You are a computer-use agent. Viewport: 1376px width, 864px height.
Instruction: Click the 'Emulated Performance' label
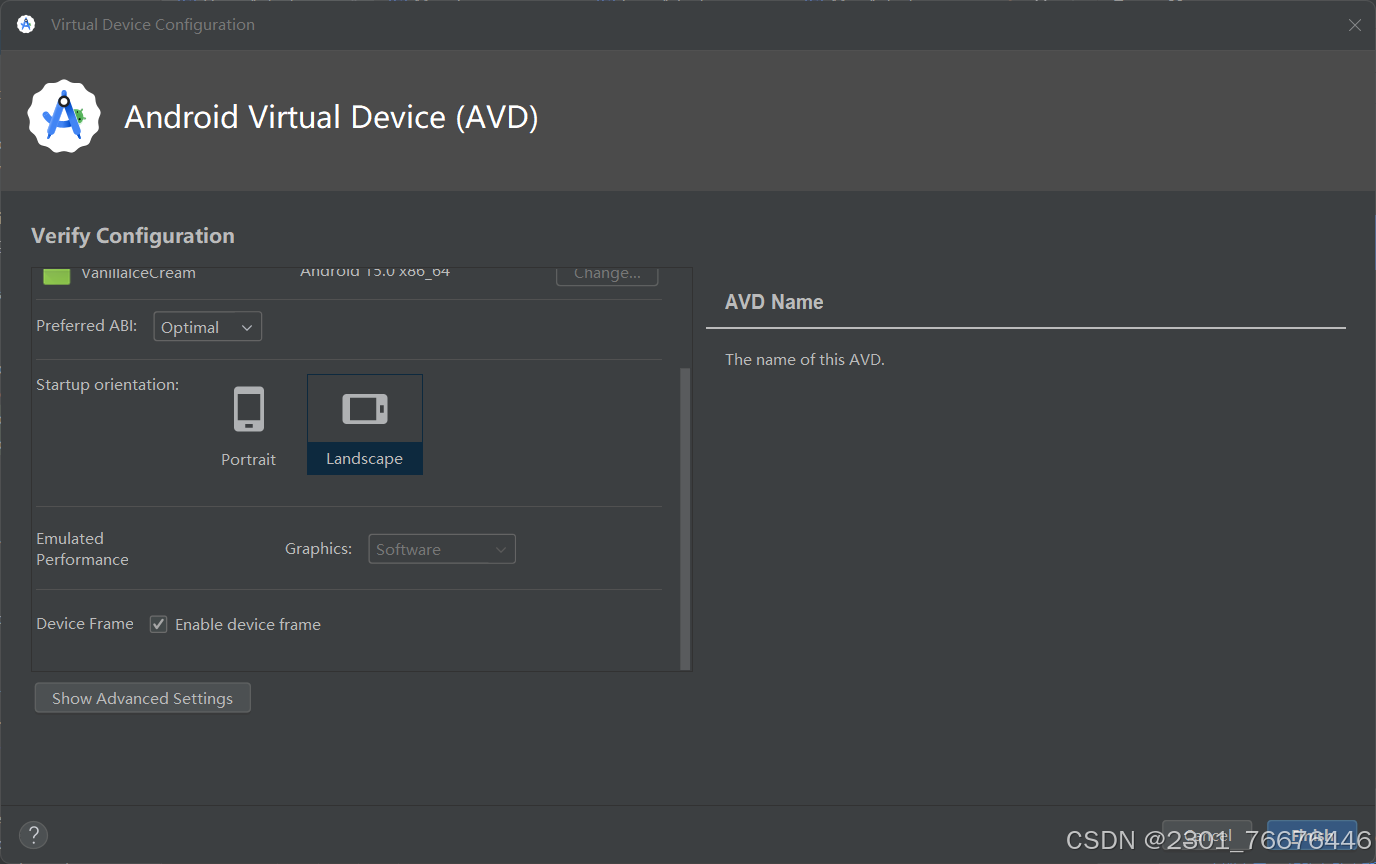82,549
